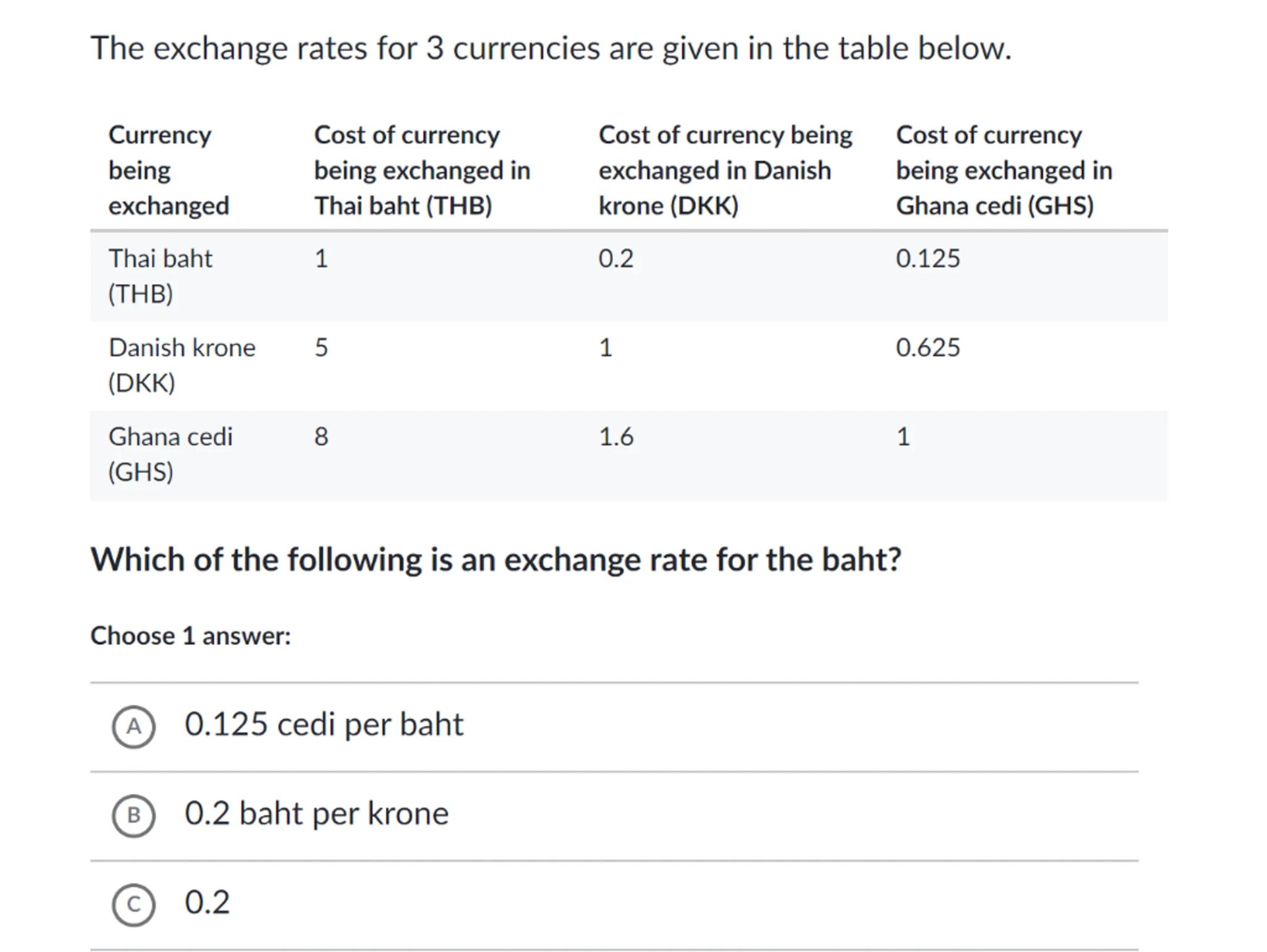This screenshot has height=952, width=1267.
Task: Select answer choice B radio circle
Action: click(x=134, y=815)
